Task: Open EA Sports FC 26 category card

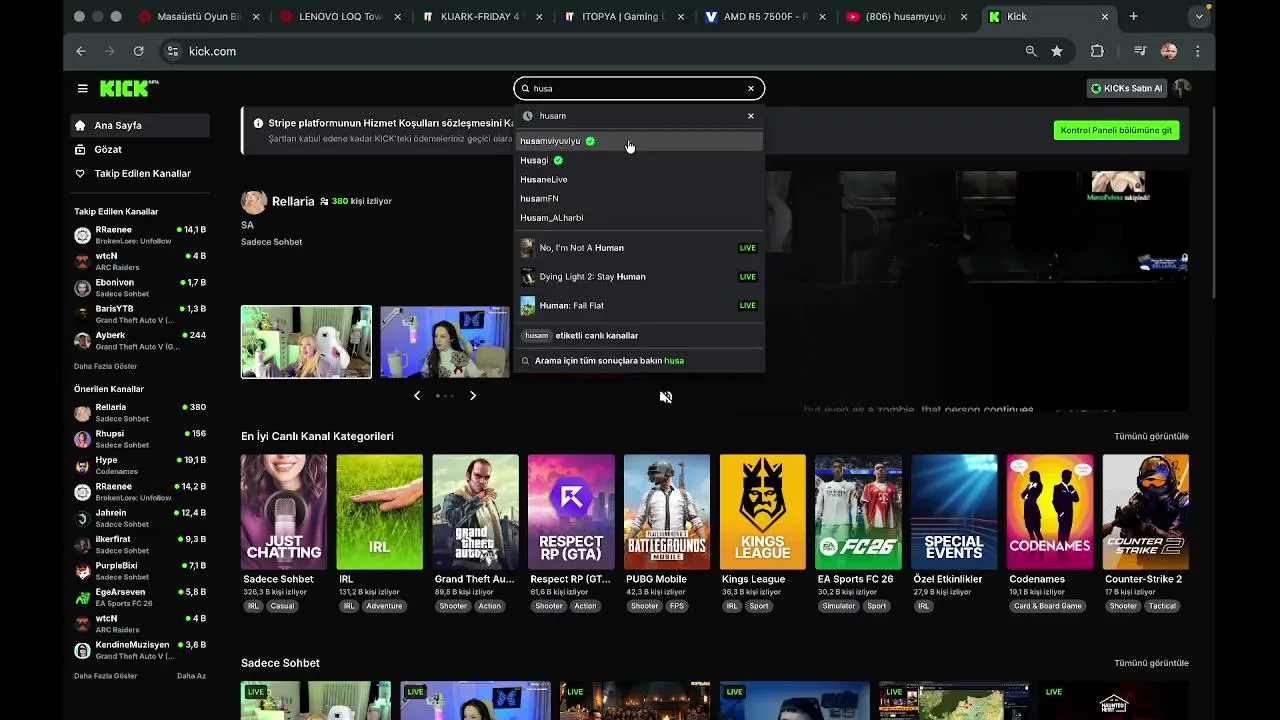Action: click(858, 512)
